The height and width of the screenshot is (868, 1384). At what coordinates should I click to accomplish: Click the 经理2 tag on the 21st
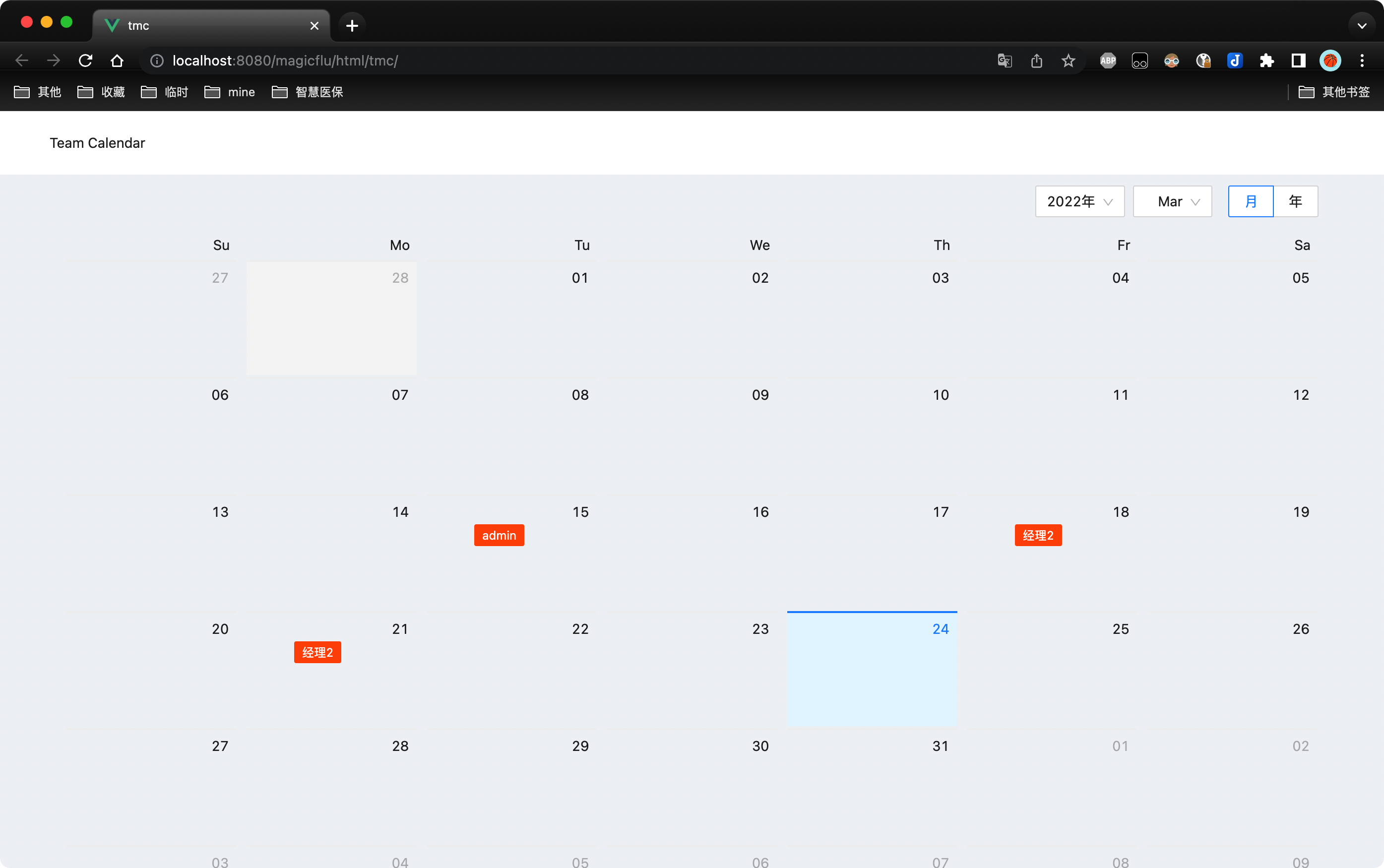pyautogui.click(x=317, y=652)
